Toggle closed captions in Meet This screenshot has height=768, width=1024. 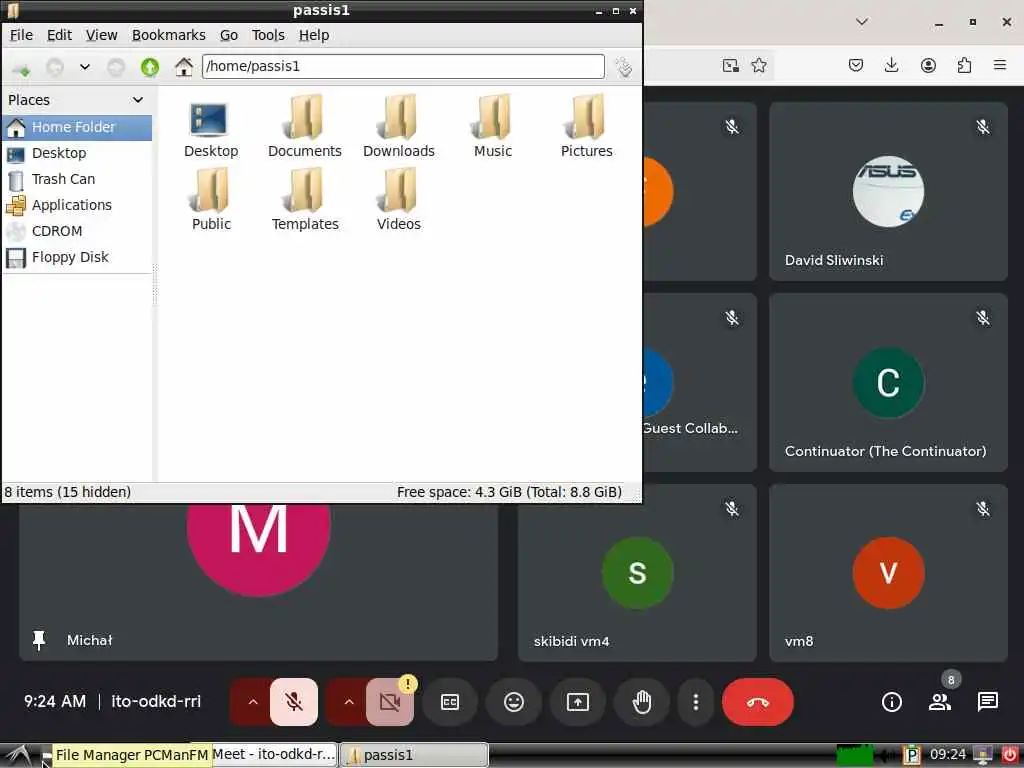450,702
